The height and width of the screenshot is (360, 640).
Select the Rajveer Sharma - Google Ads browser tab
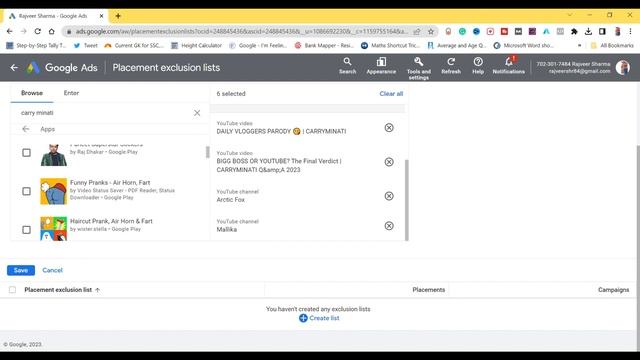coord(55,16)
